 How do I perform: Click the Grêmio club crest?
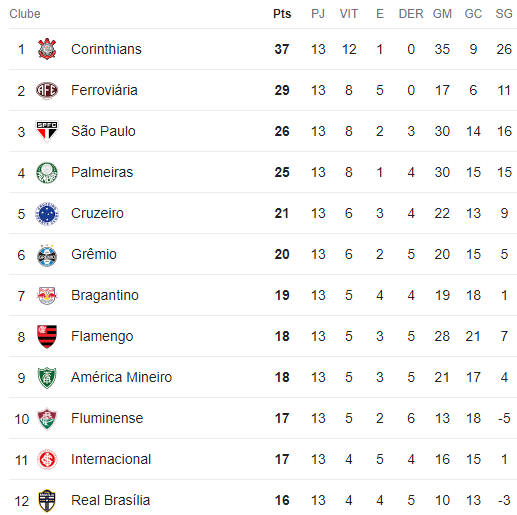(x=47, y=255)
